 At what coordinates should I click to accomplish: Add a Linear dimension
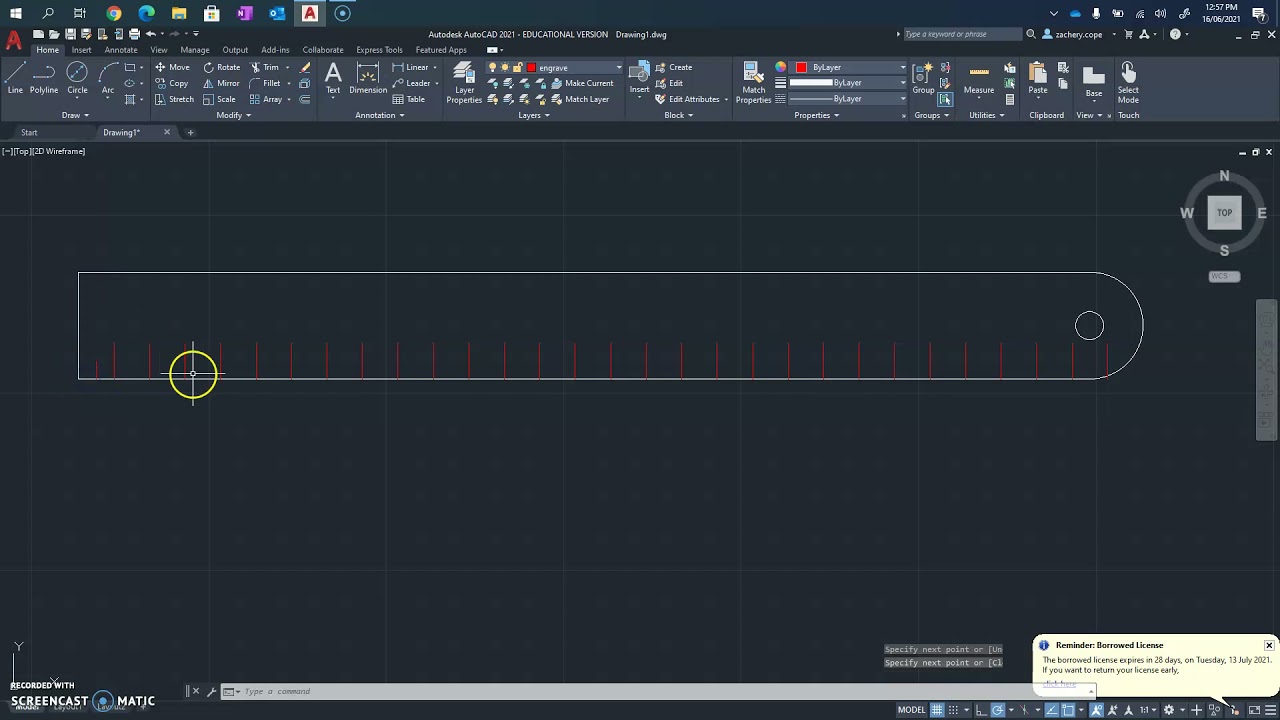[411, 67]
